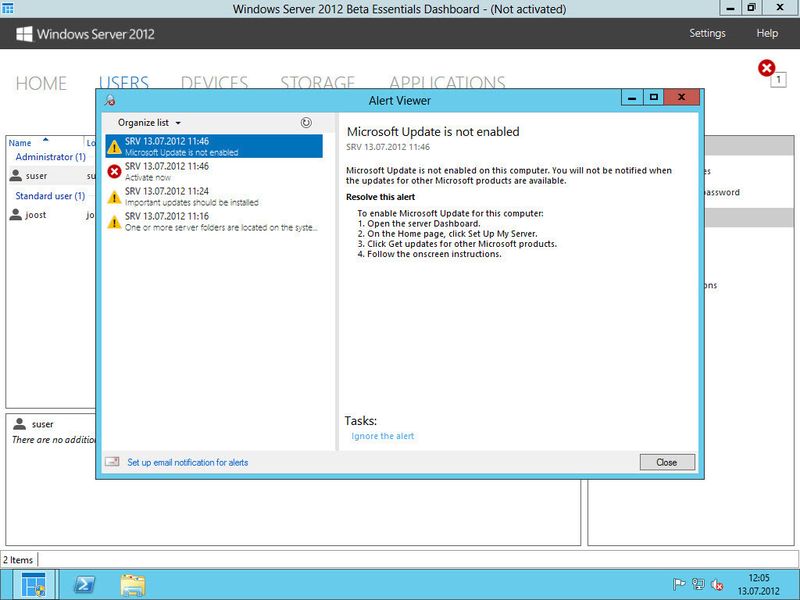Open the Action Center flag icon
This screenshot has height=600, width=800.
[678, 583]
